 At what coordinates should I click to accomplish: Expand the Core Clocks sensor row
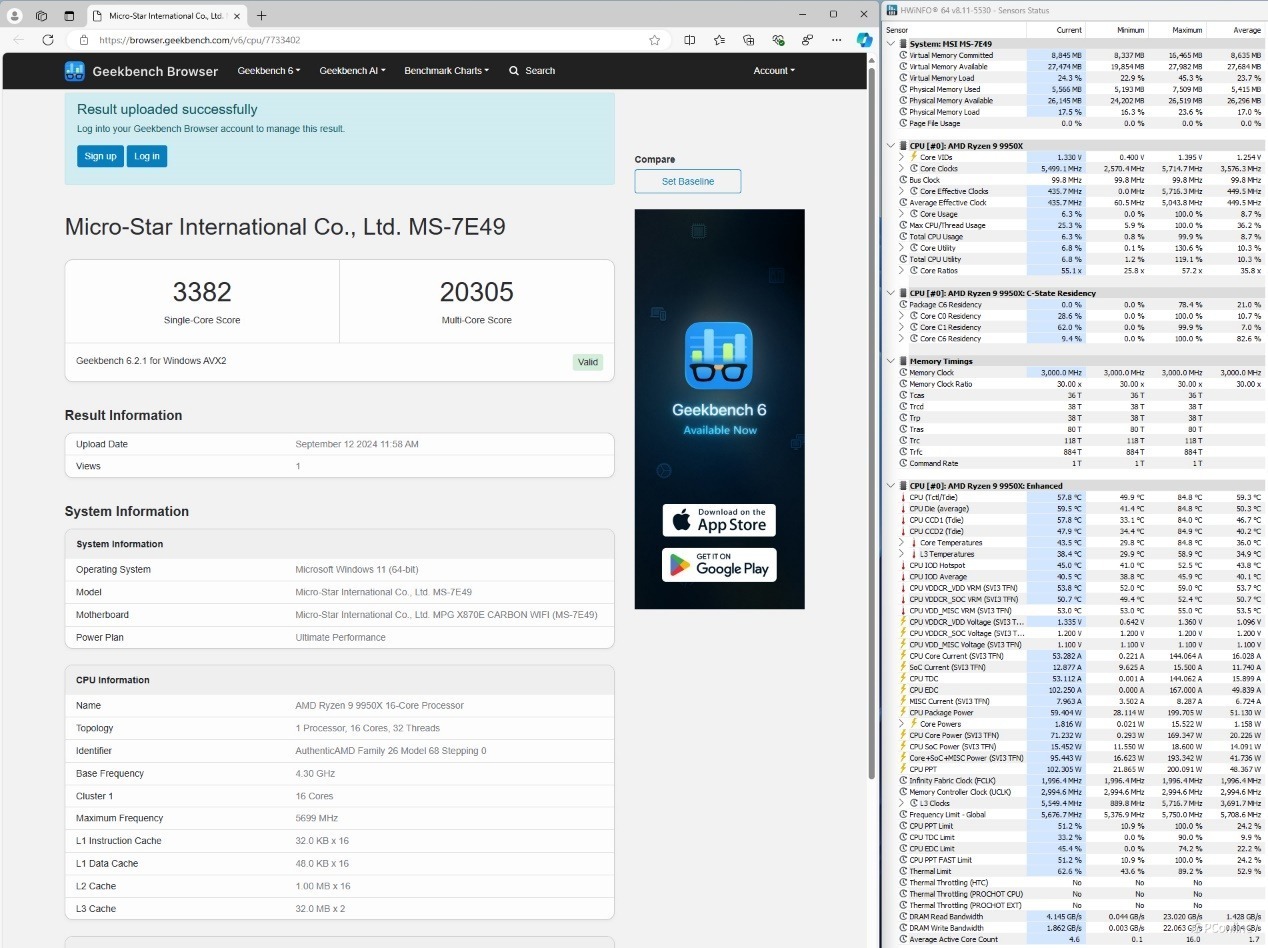click(x=901, y=169)
